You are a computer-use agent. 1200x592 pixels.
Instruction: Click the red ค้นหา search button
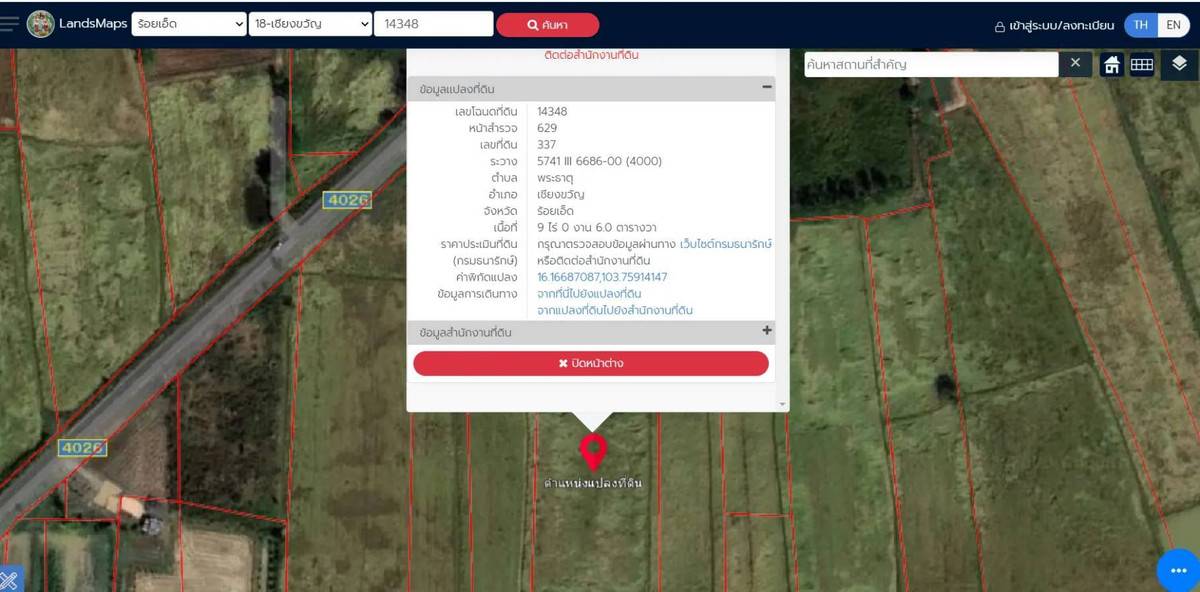(x=547, y=25)
